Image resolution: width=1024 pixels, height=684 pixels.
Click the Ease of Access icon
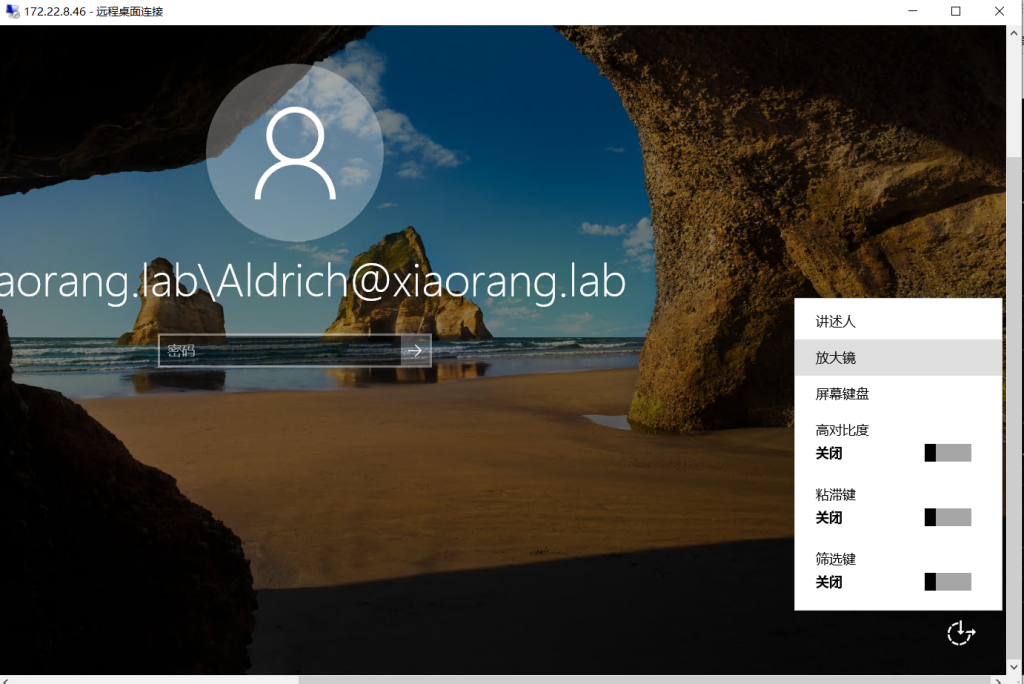coord(960,632)
